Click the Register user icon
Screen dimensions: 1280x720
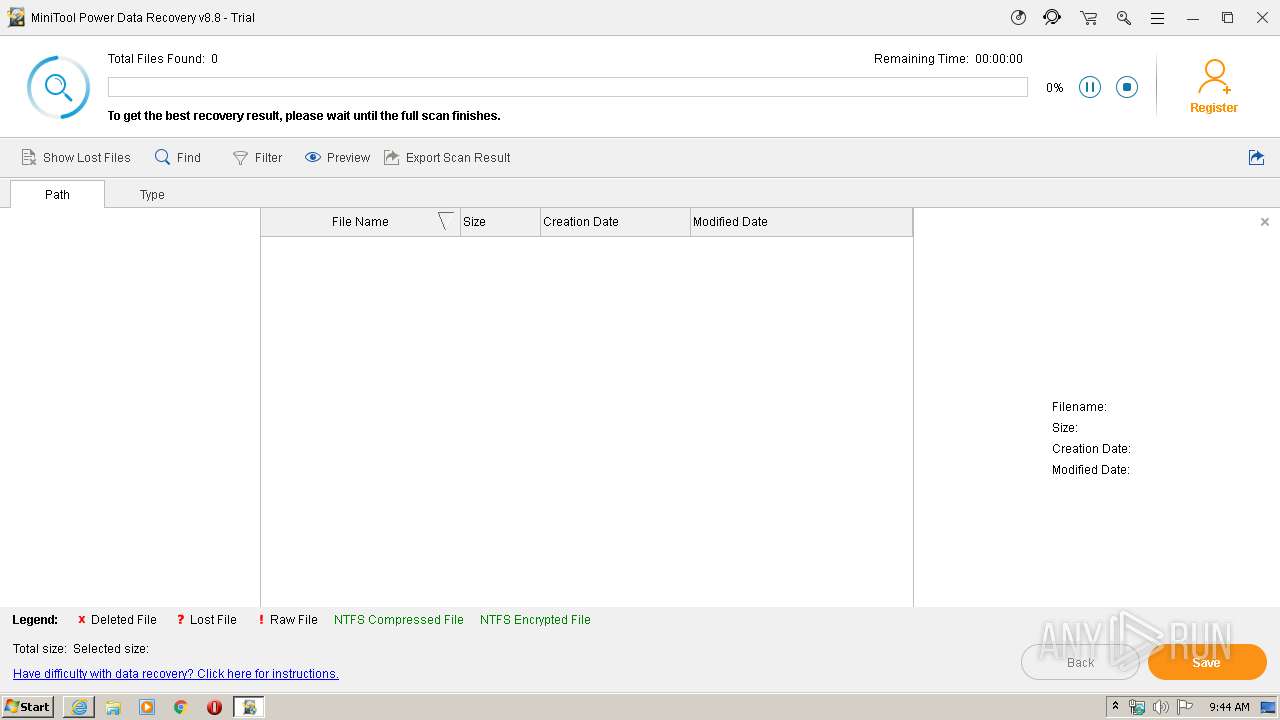pyautogui.click(x=1214, y=76)
